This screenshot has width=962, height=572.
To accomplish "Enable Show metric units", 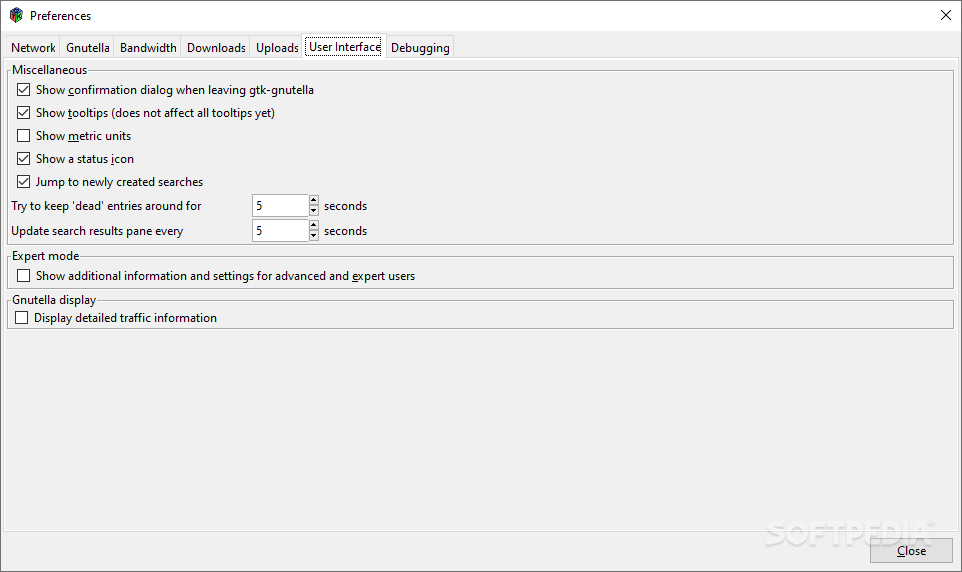I will [x=23, y=136].
